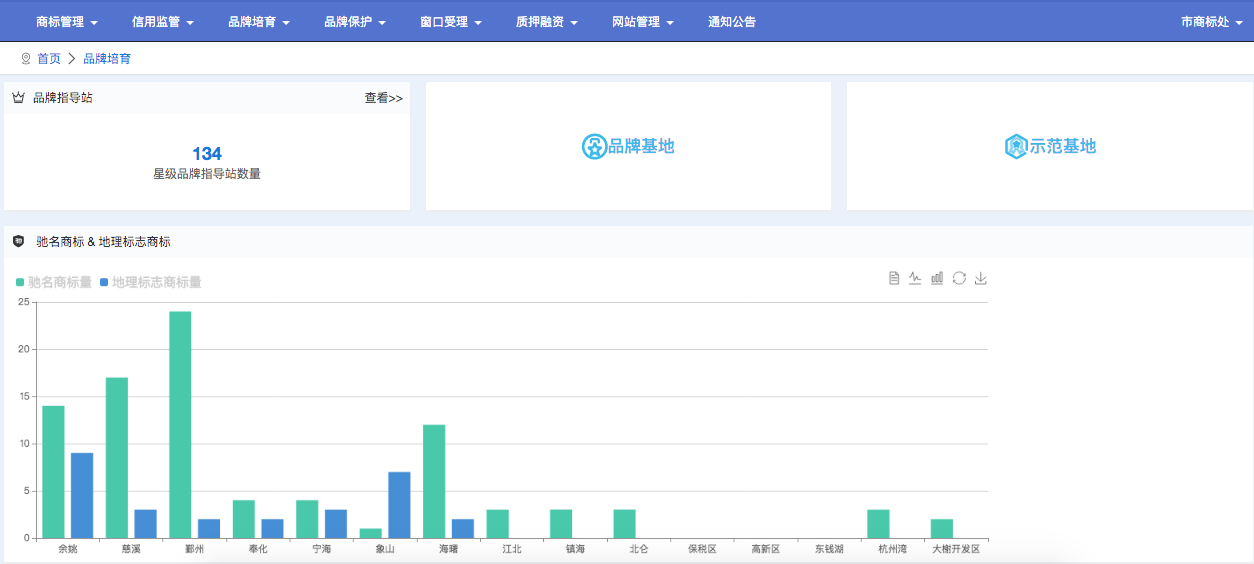The image size is (1254, 564).
Task: Open the 信用监管 dropdown menu
Action: coord(163,21)
